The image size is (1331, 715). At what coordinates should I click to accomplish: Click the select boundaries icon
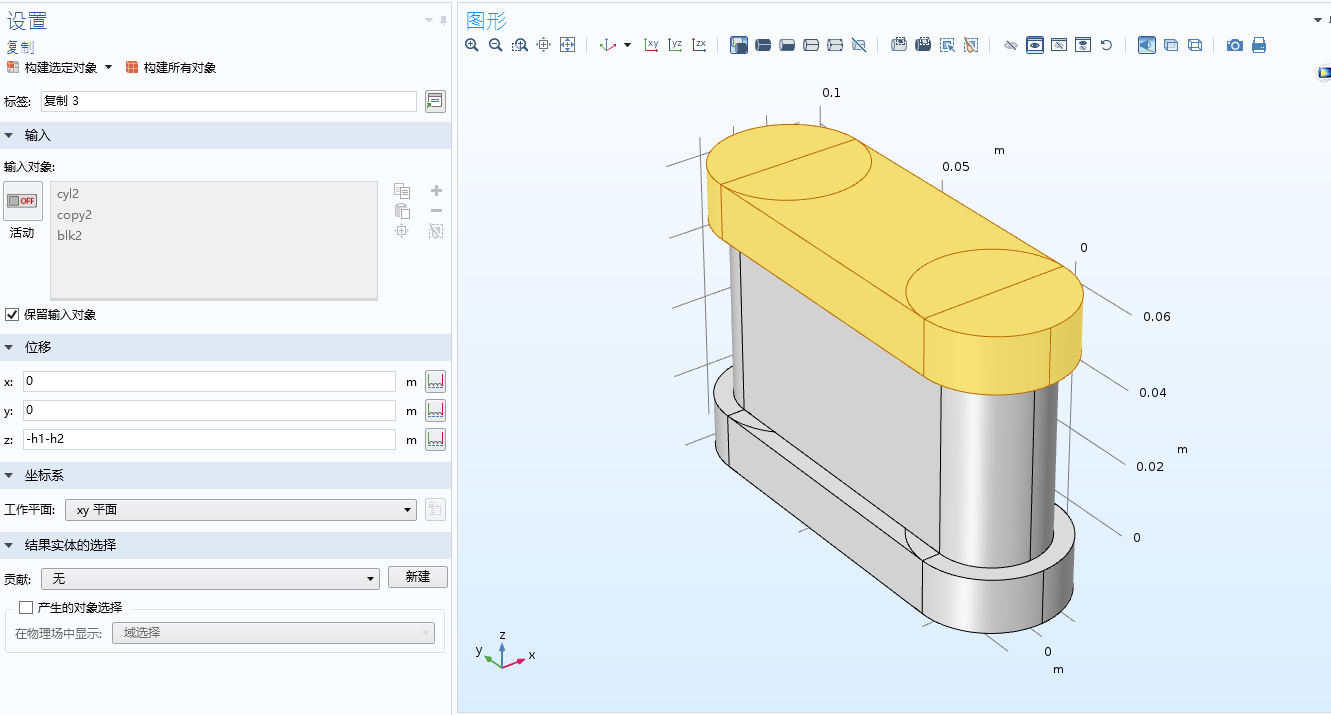click(x=787, y=45)
